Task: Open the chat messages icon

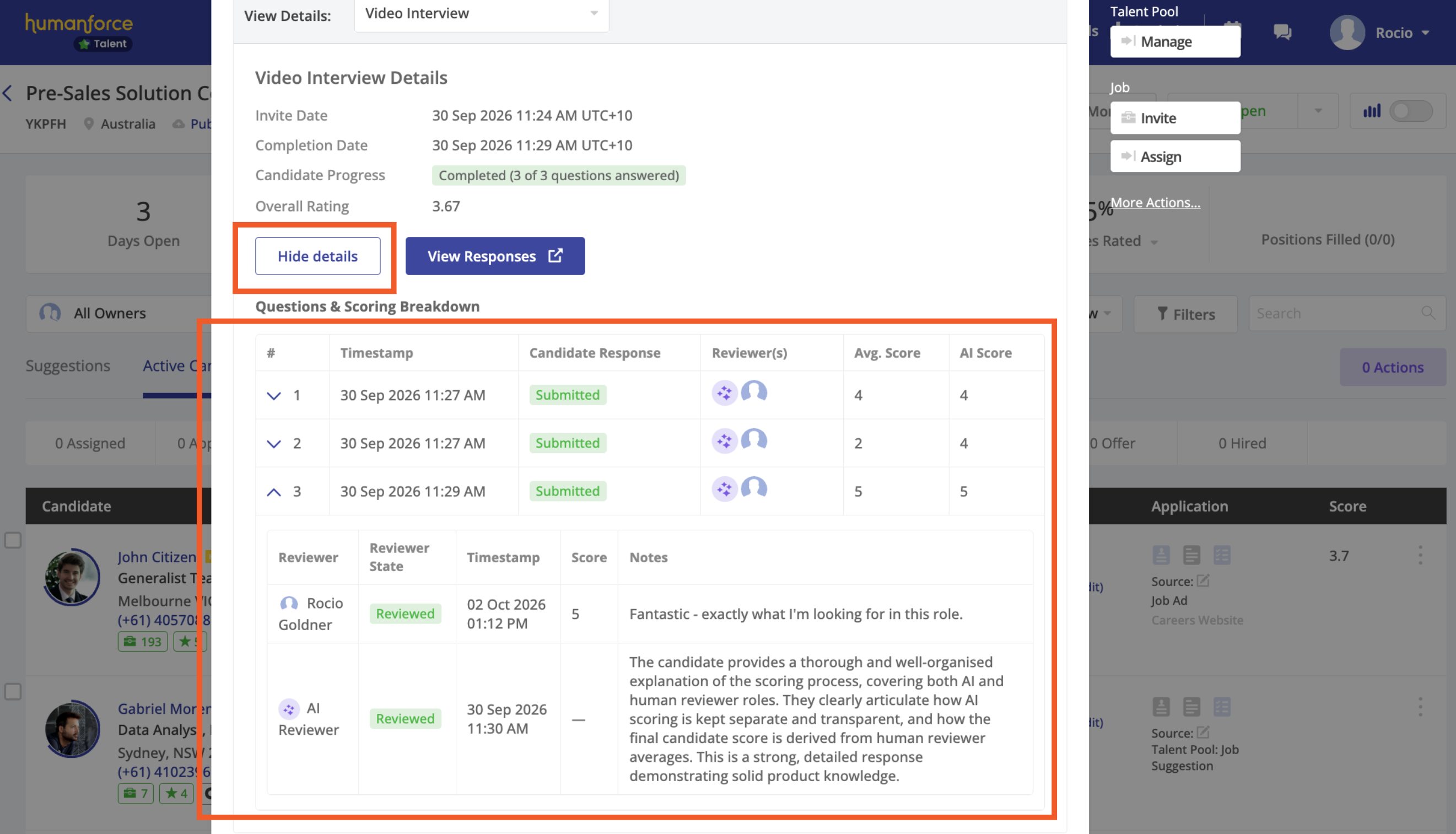Action: 1282,32
